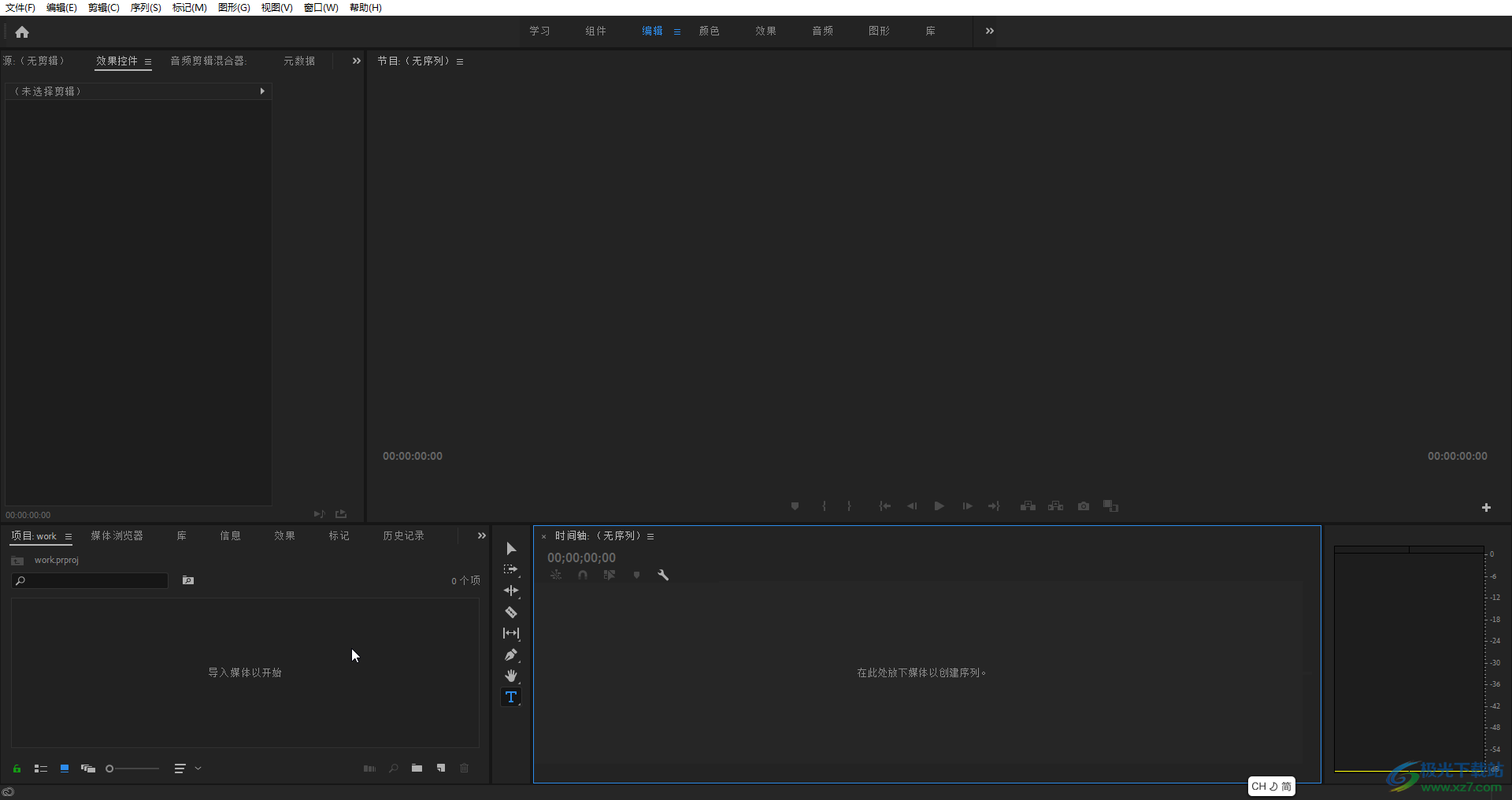The width and height of the screenshot is (1512, 800).
Task: Select the Selection arrow tool
Action: [x=511, y=548]
